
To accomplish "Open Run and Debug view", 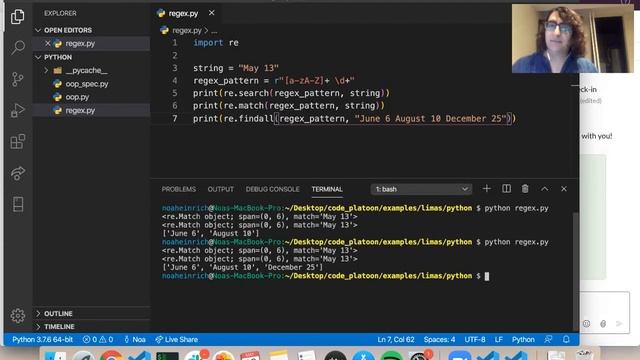I will click(x=18, y=110).
